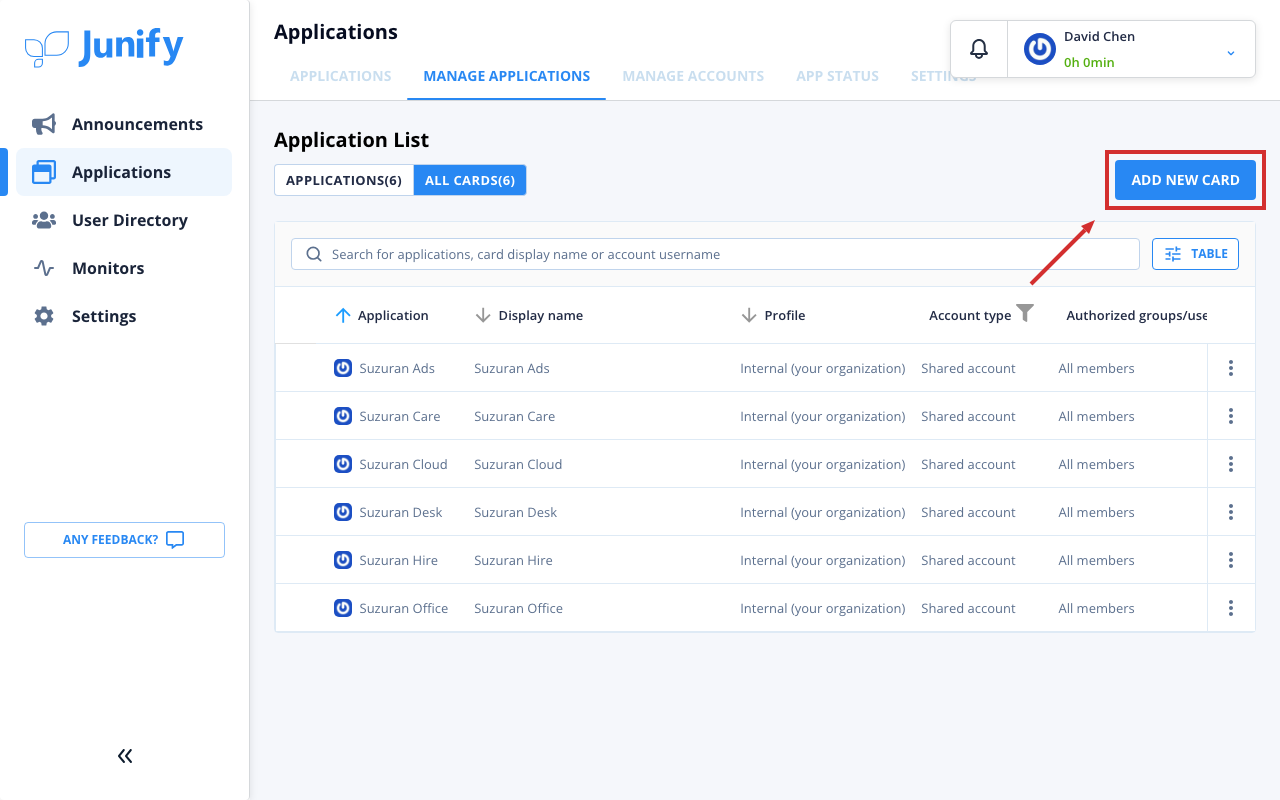The width and height of the screenshot is (1280, 800).
Task: Click the Suzuran Office app icon
Action: (343, 608)
